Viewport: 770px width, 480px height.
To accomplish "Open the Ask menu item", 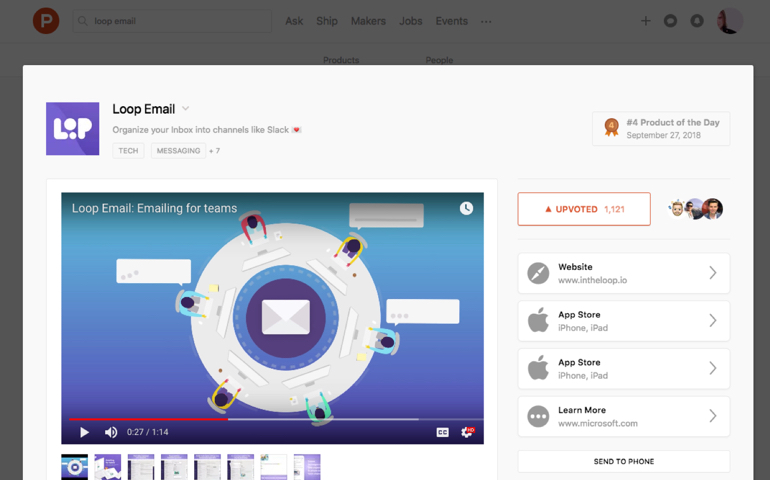I will coord(294,21).
